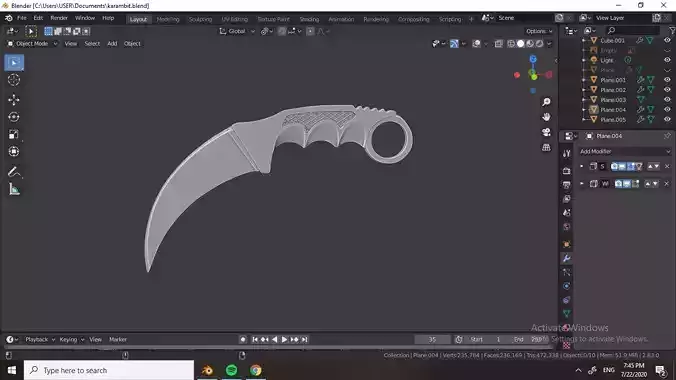
Task: Hide the Light object's eye icon
Action: 667,60
